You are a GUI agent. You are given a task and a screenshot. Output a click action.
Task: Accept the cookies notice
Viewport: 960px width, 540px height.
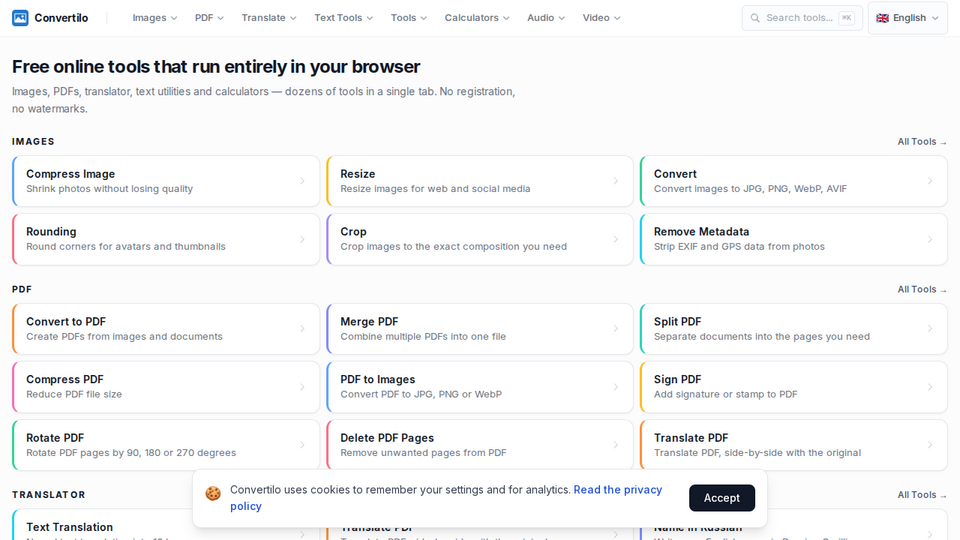click(x=722, y=498)
